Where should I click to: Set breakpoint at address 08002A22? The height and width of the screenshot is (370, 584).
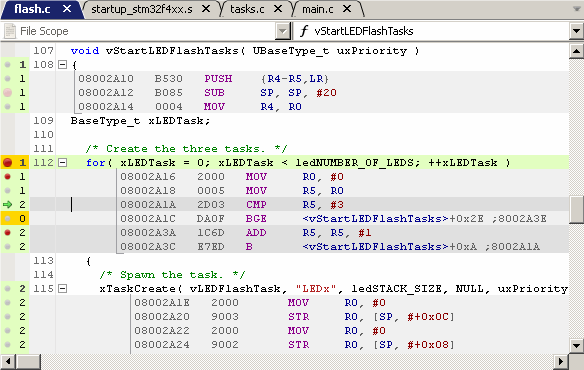coord(7,331)
